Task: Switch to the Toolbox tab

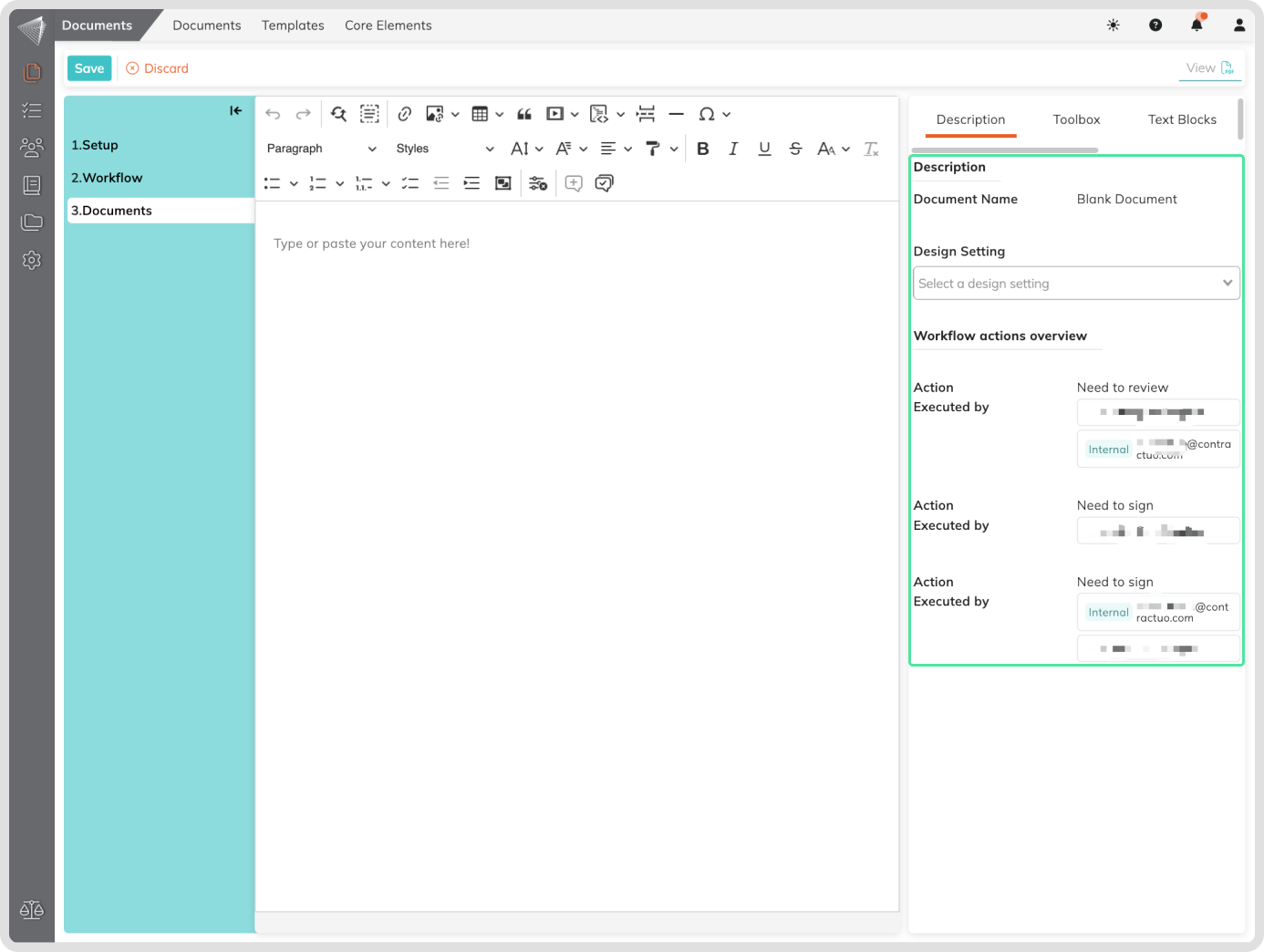Action: (1076, 119)
